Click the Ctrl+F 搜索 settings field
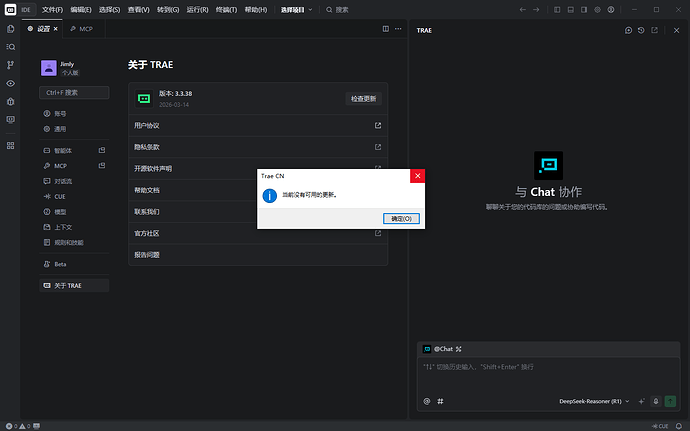 coord(74,92)
